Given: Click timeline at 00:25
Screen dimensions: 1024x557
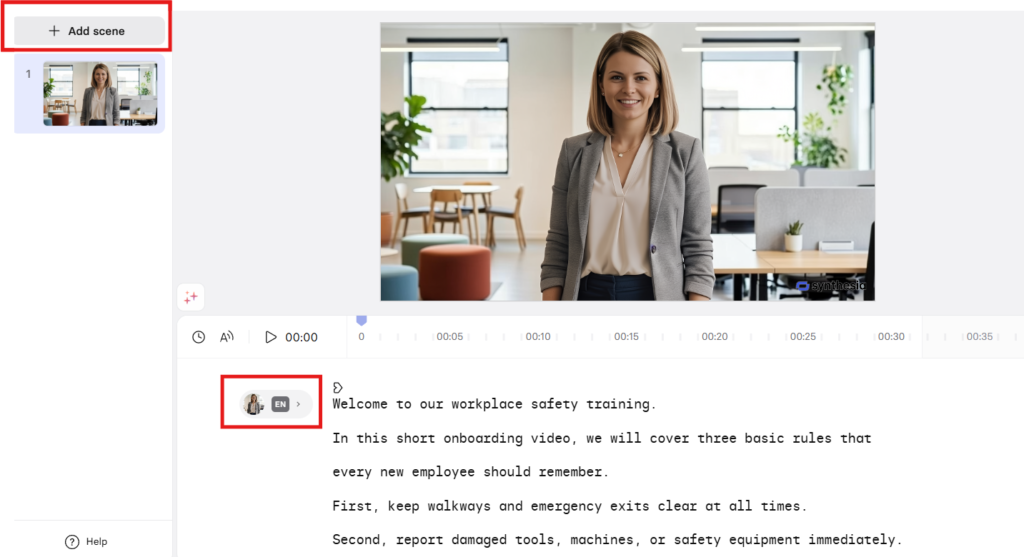Looking at the screenshot, I should click(803, 337).
